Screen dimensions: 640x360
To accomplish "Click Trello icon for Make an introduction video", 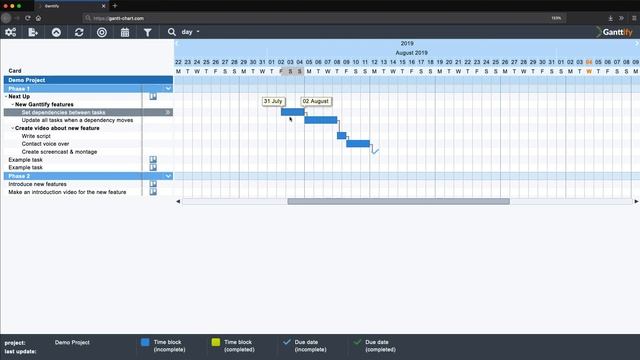I will (153, 192).
